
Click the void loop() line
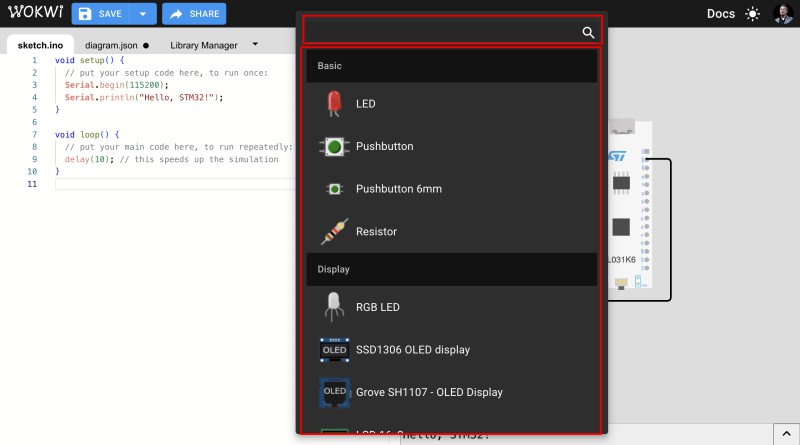[87, 135]
